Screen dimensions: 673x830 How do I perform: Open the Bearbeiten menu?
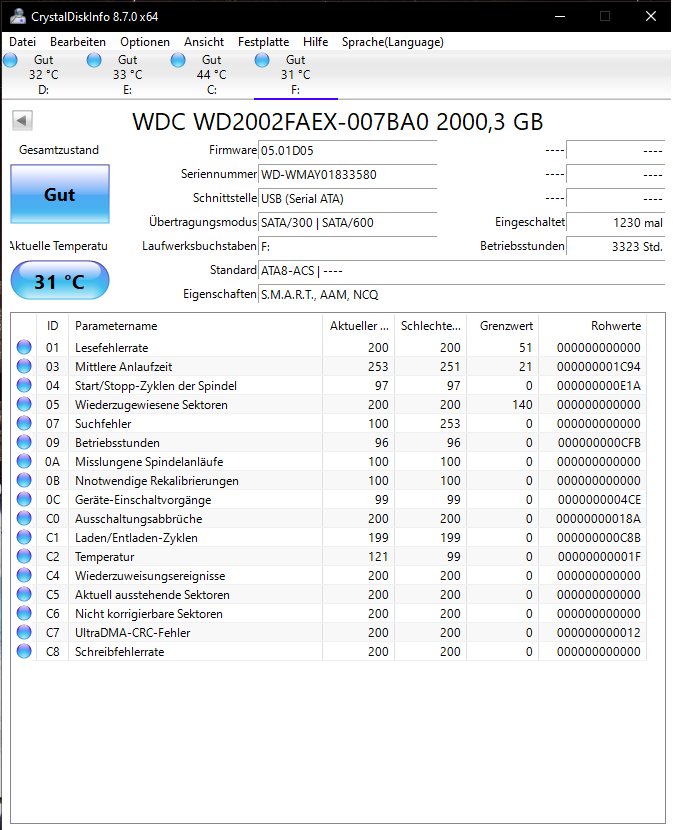coord(78,42)
